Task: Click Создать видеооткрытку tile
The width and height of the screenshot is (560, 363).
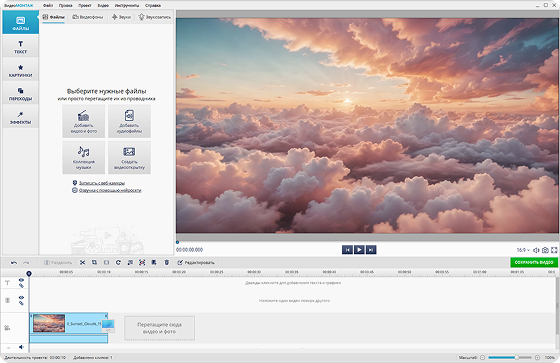Action: [129, 158]
